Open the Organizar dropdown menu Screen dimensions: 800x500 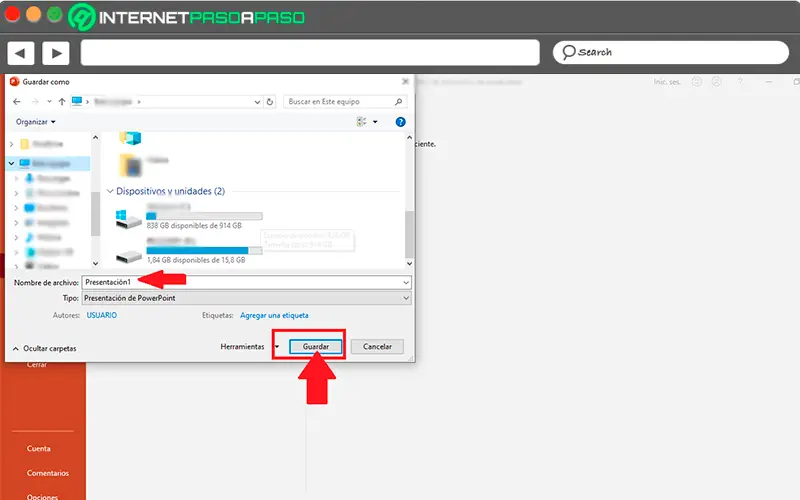[x=36, y=122]
